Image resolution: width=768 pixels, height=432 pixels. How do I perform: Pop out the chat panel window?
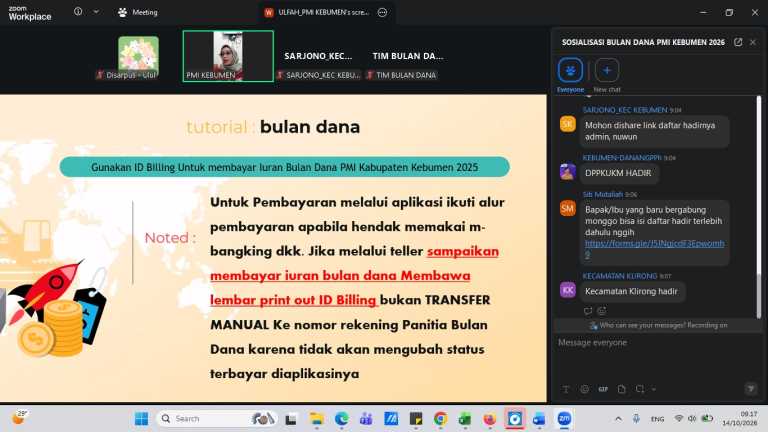click(738, 42)
